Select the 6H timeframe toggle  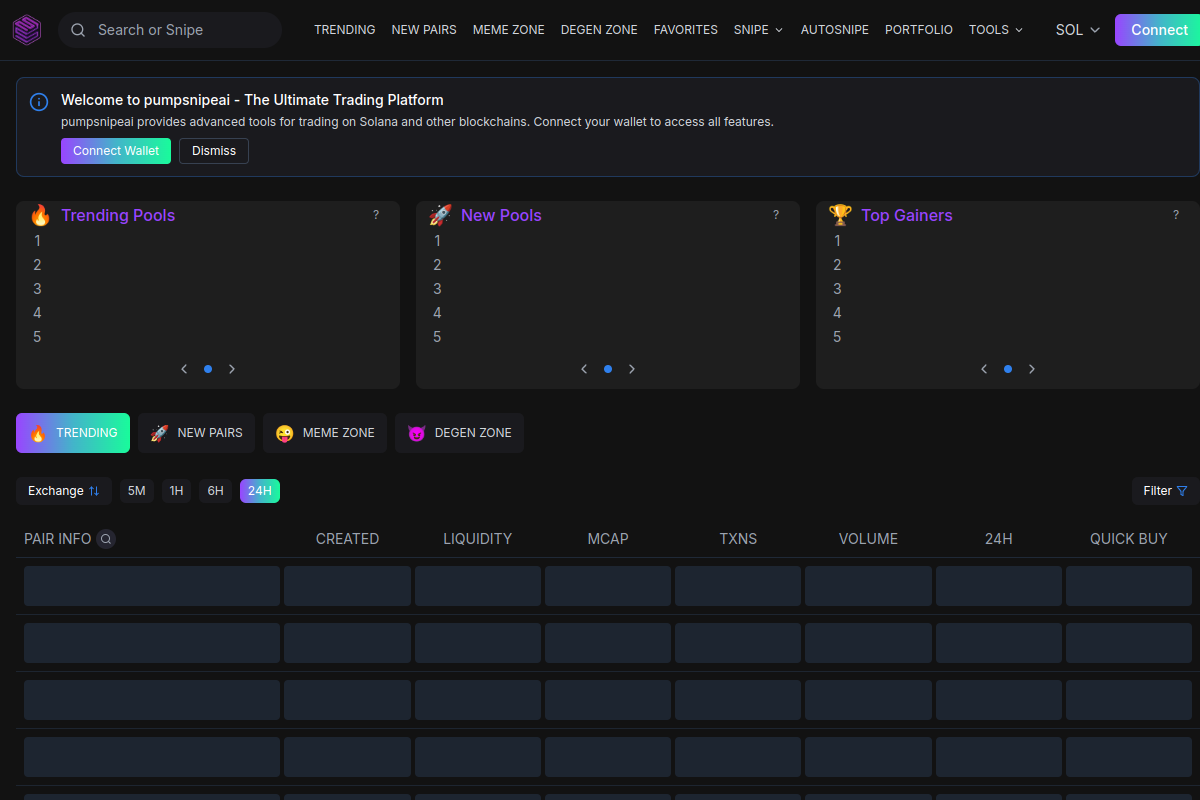click(x=215, y=491)
